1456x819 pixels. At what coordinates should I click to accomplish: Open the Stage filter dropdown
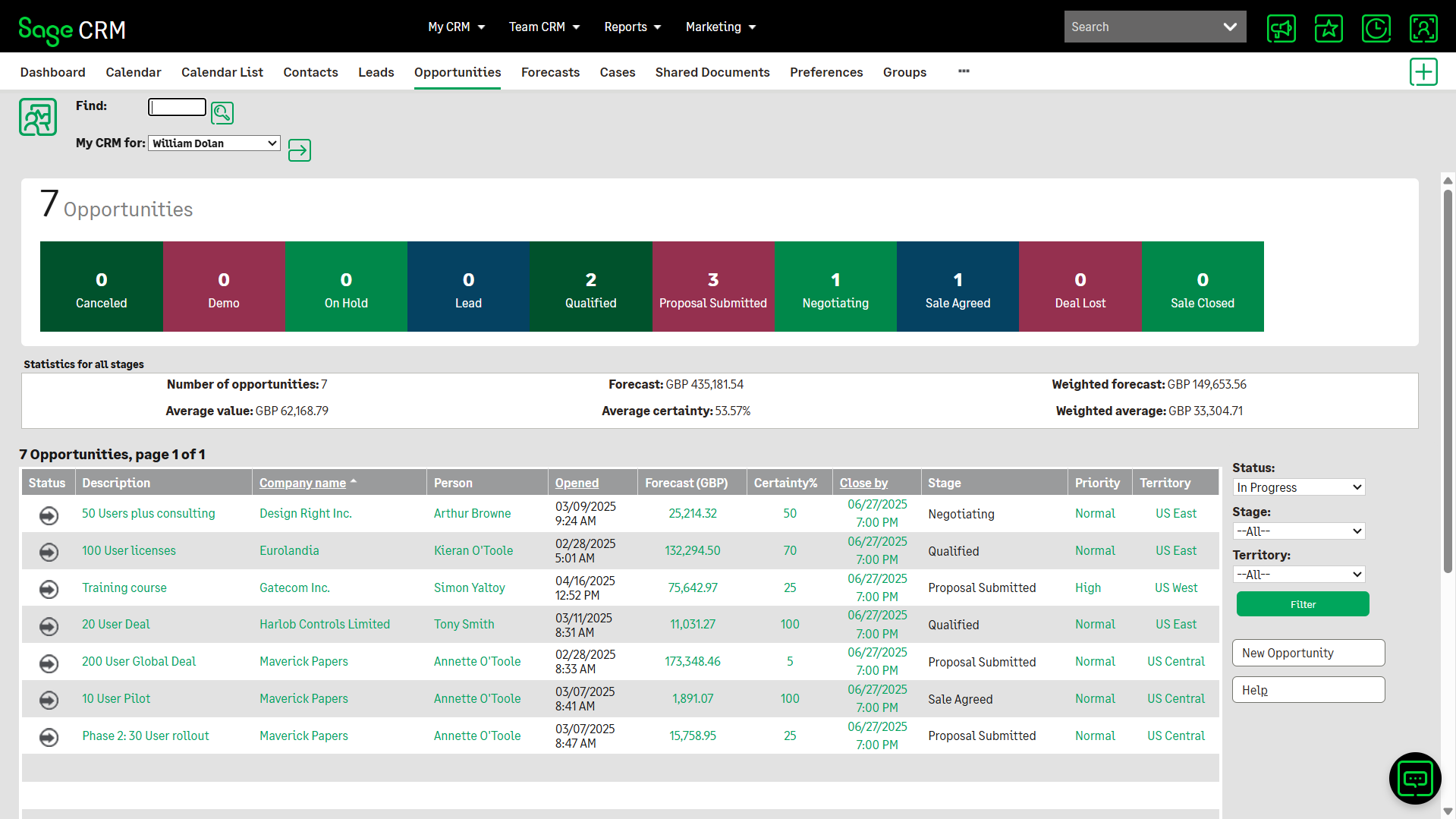(x=1299, y=531)
